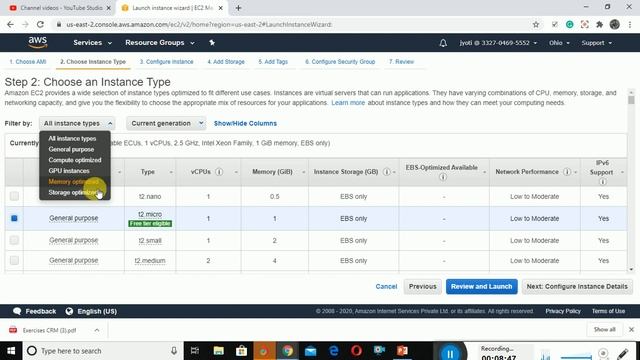
Task: Click the Show/Hide Columns link
Action: click(245, 123)
